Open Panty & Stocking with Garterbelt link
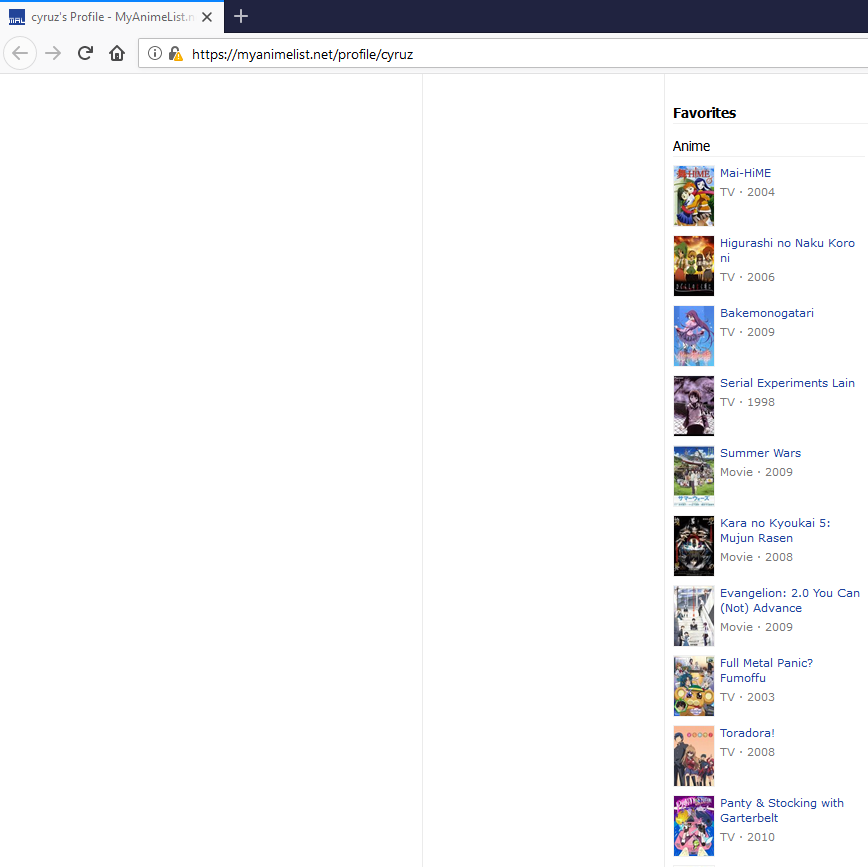Viewport: 868px width, 867px height. (x=781, y=810)
